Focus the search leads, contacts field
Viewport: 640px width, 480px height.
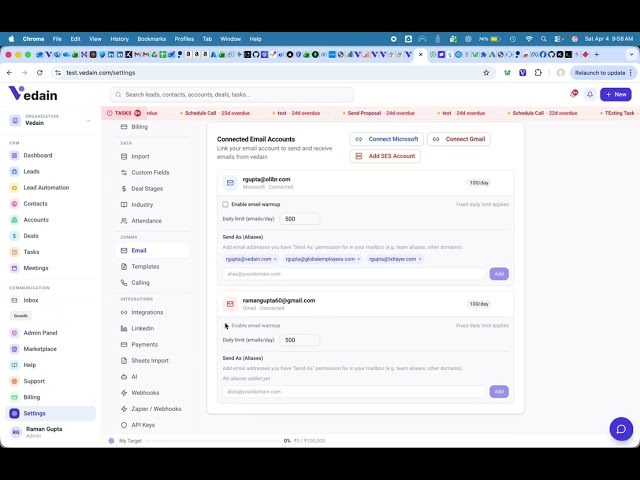tap(232, 94)
